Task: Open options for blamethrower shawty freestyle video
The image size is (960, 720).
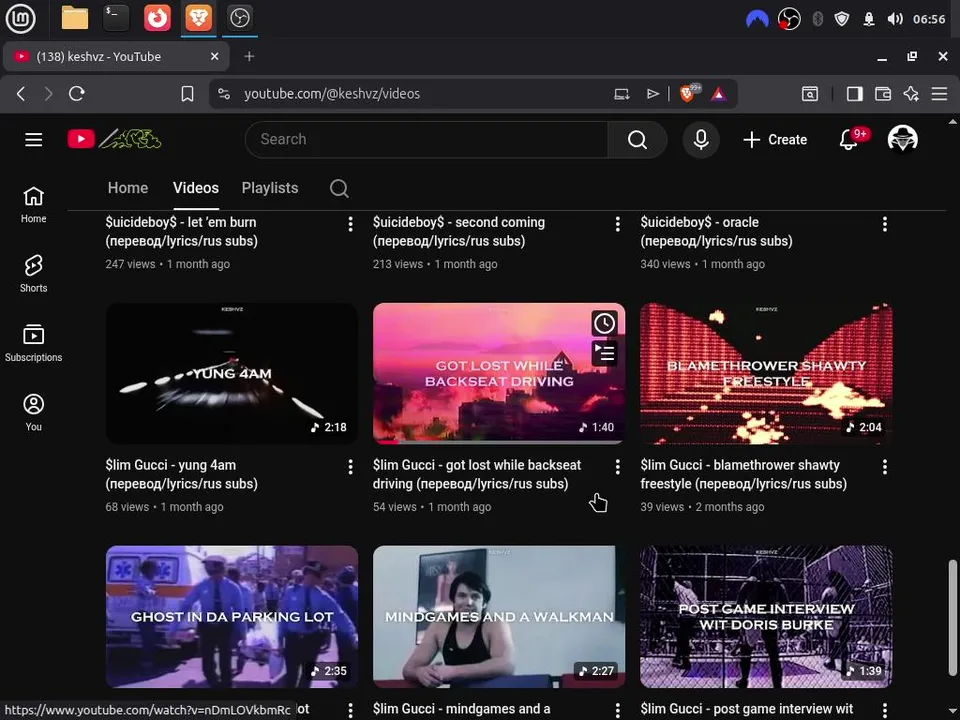Action: 885,467
